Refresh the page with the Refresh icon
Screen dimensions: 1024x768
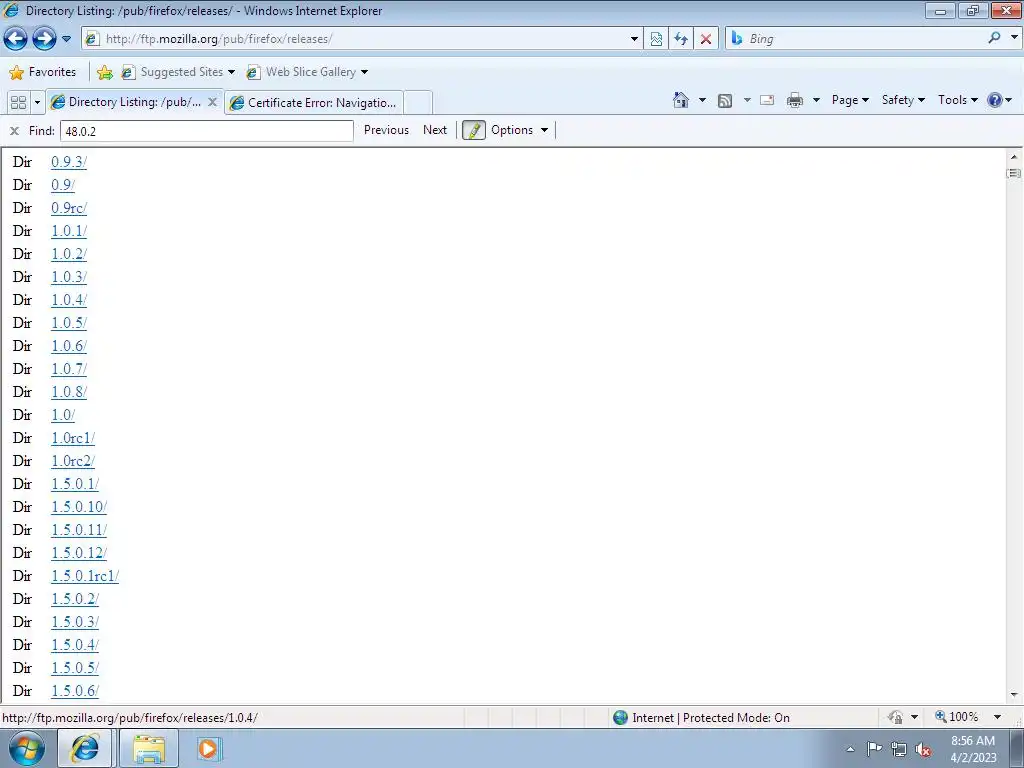[x=680, y=39]
